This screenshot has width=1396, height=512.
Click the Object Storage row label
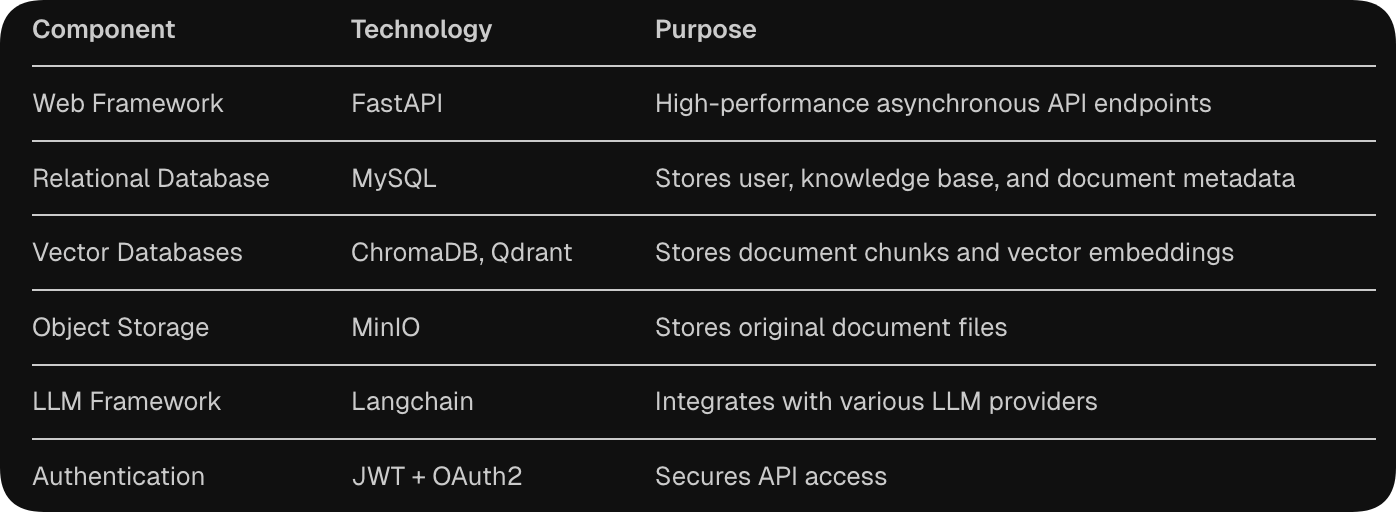121,327
